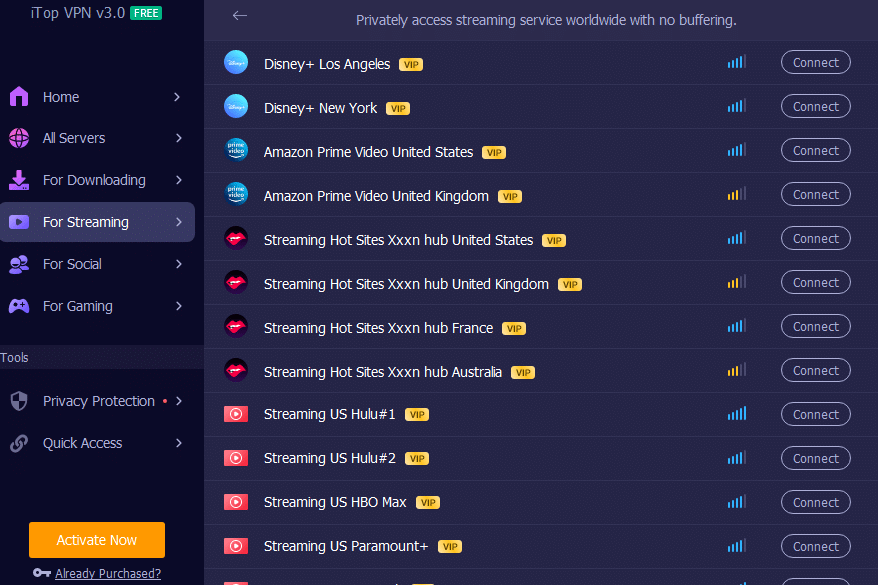Click the Streaming US Hulu#1 icon
The width and height of the screenshot is (878, 585).
[236, 414]
